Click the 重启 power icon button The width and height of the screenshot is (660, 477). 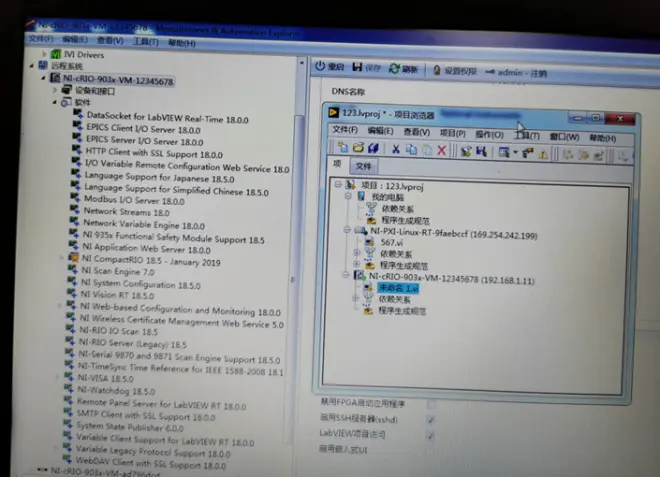pyautogui.click(x=320, y=66)
